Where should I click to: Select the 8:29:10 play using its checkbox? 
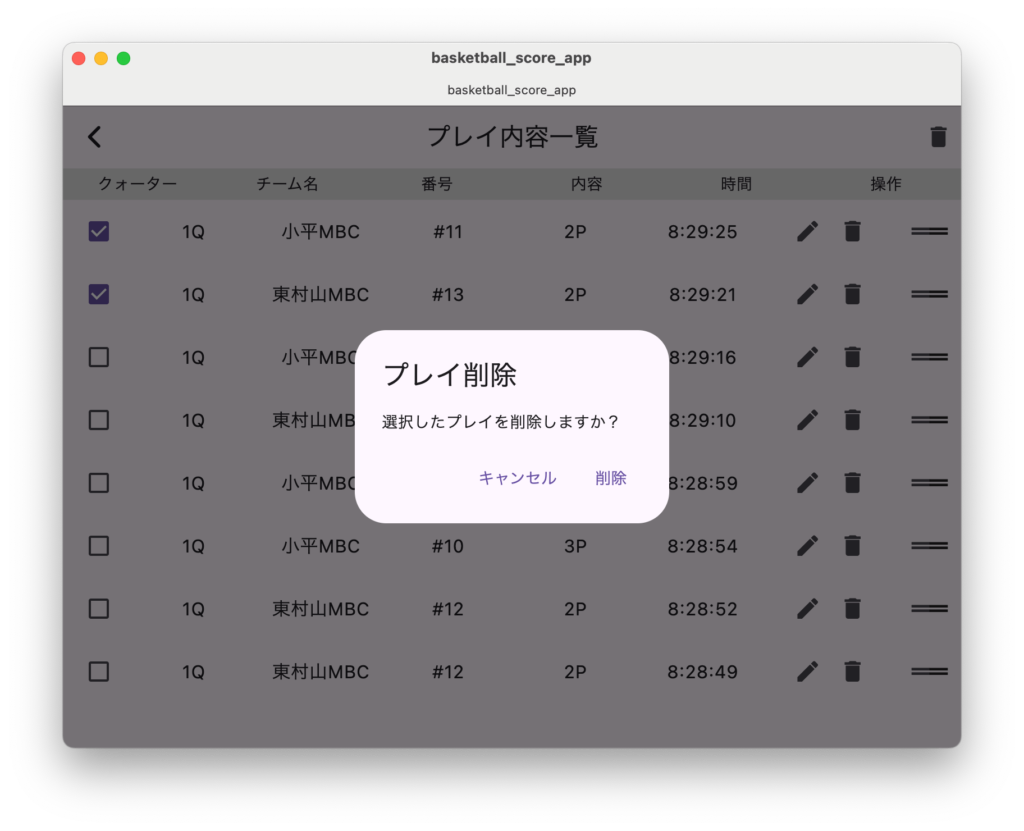click(99, 419)
